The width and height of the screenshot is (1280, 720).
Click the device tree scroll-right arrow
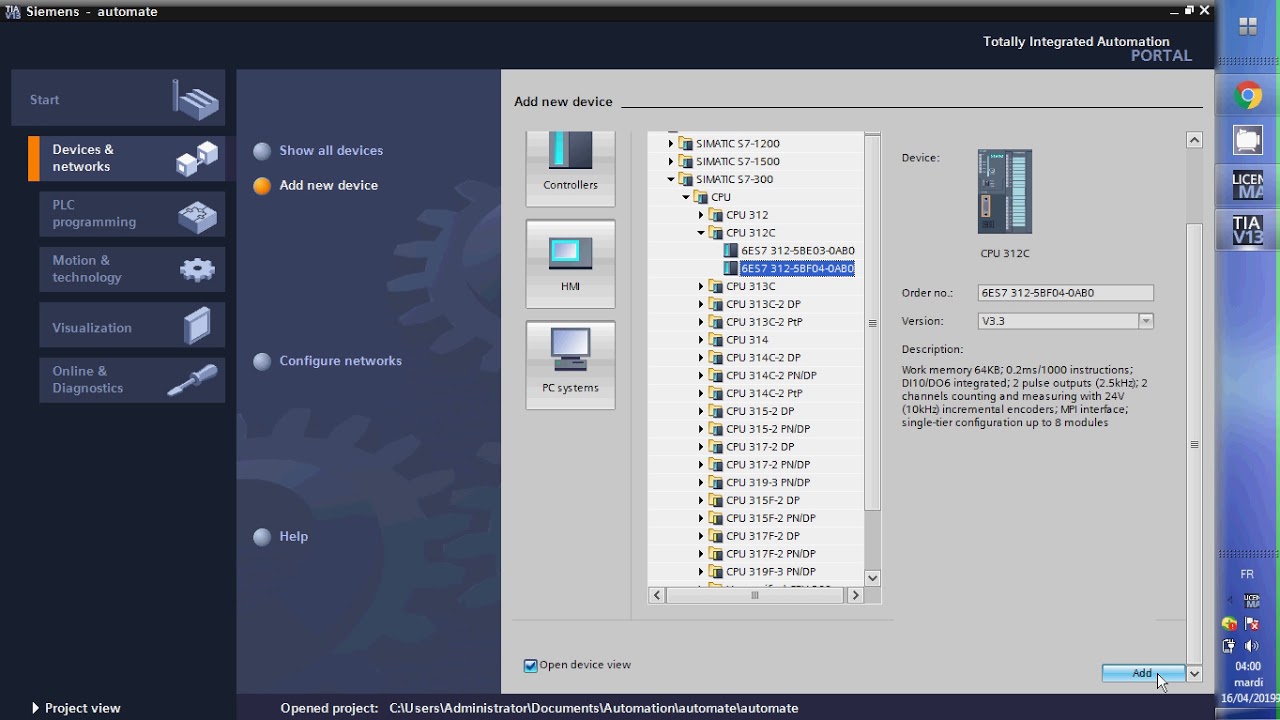click(855, 595)
